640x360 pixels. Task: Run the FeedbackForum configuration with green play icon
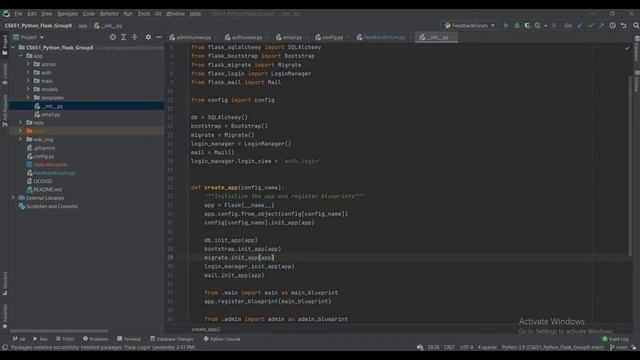506,25
